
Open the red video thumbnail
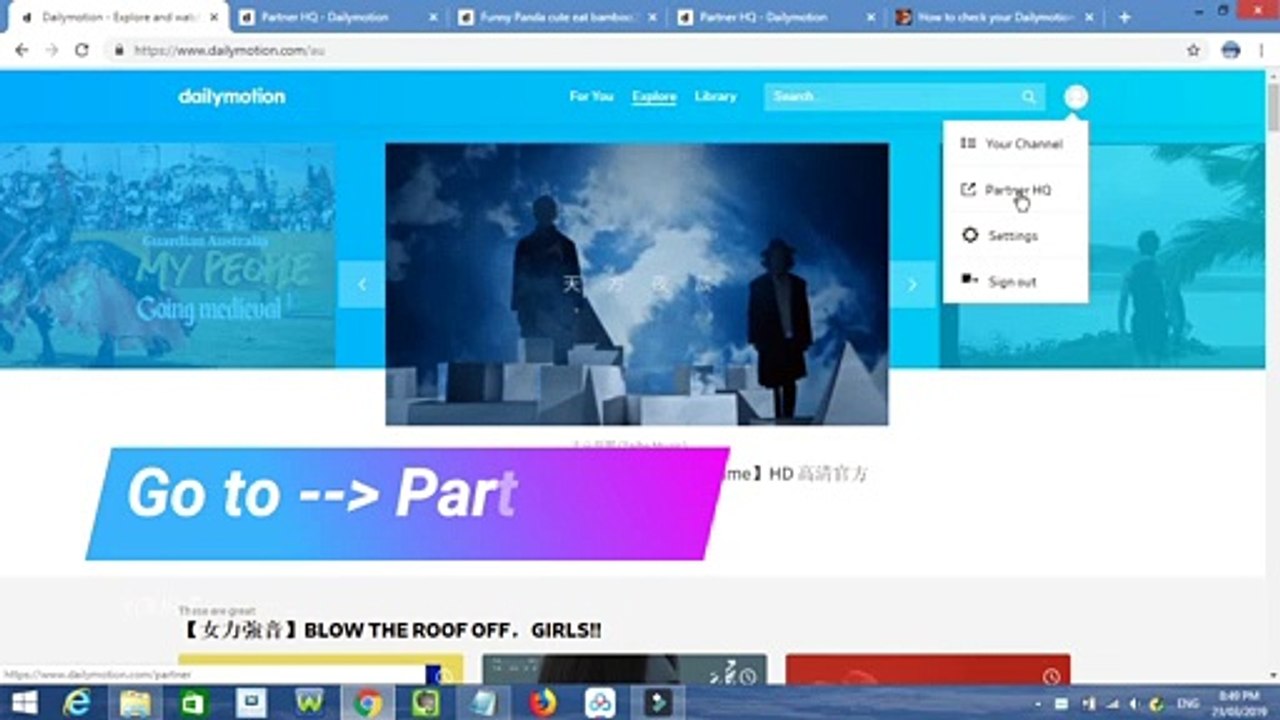click(928, 669)
